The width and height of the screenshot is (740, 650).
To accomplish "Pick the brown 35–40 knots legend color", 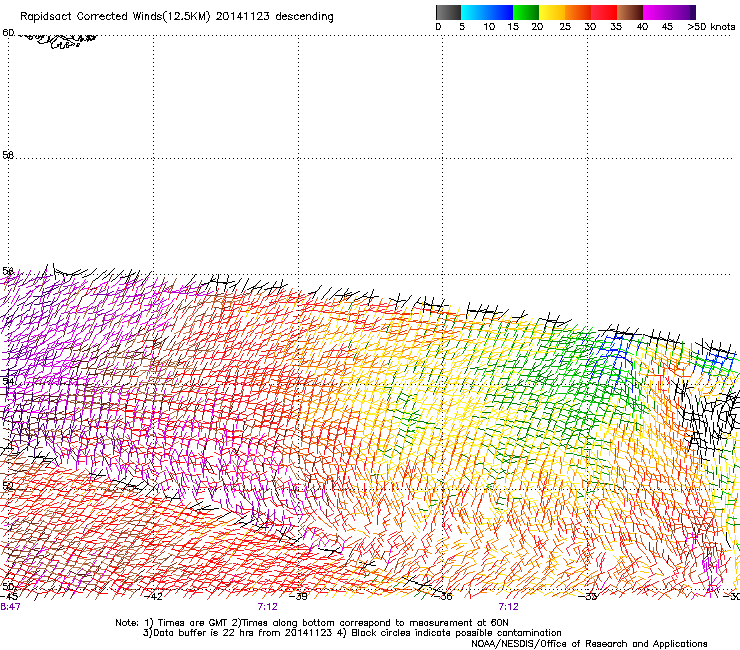I will (630, 12).
